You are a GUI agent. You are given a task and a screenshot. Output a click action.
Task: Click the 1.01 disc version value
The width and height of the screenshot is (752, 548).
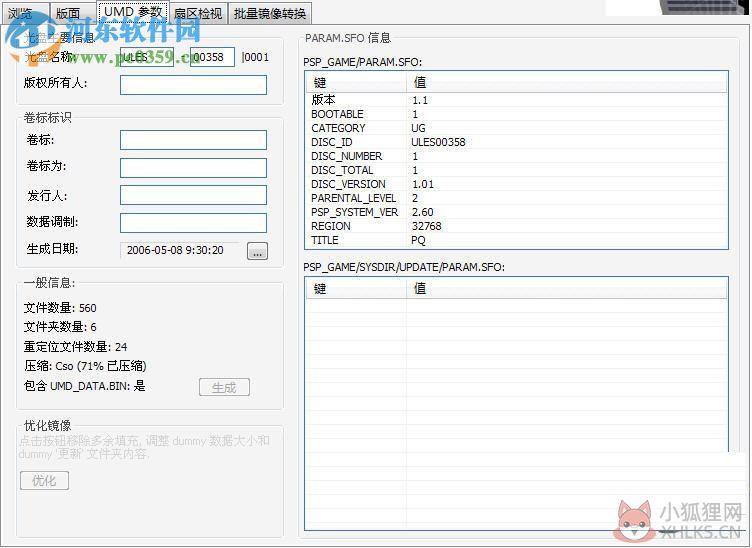pyautogui.click(x=423, y=184)
